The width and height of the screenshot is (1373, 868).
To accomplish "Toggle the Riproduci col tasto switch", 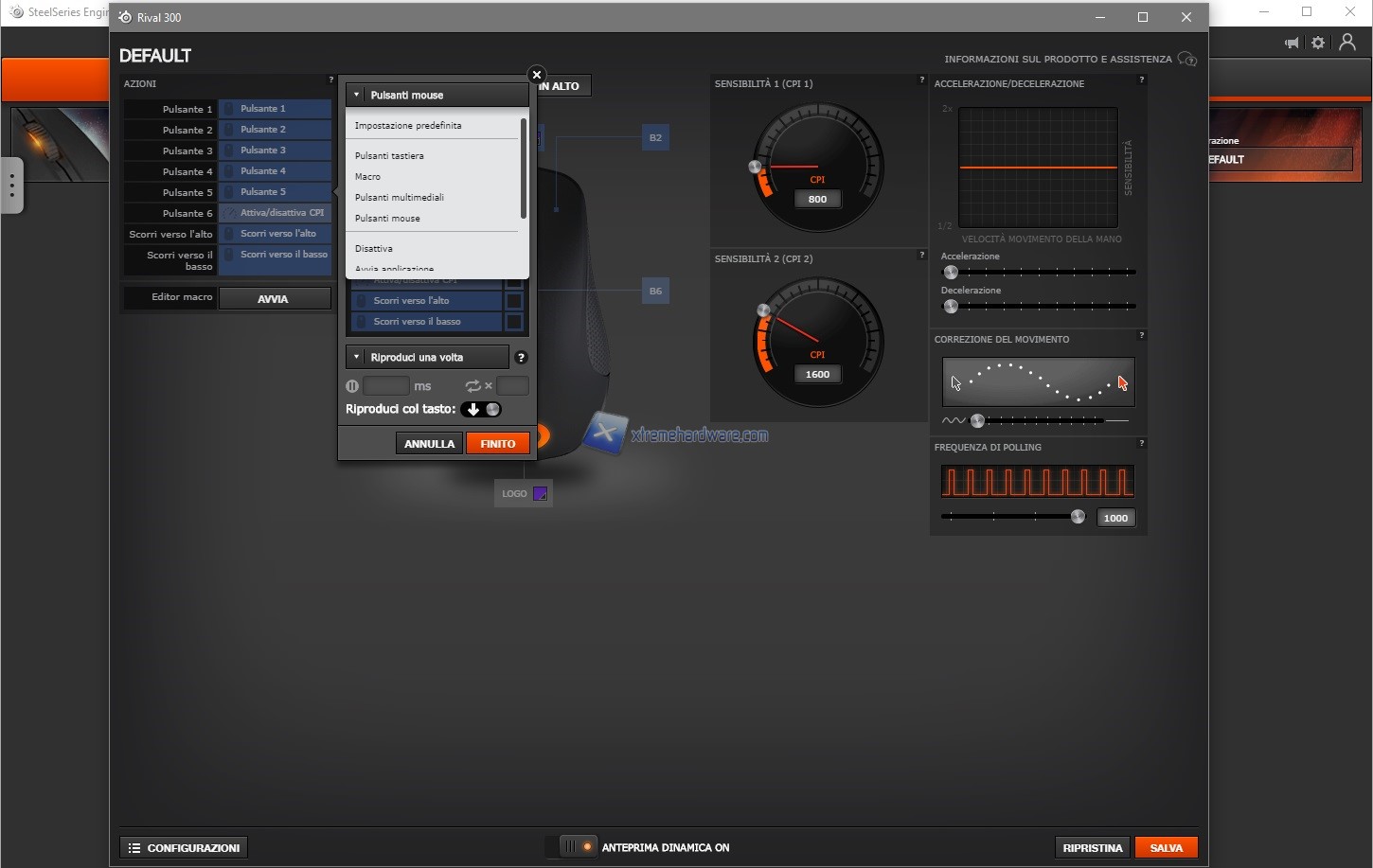I will (x=481, y=410).
